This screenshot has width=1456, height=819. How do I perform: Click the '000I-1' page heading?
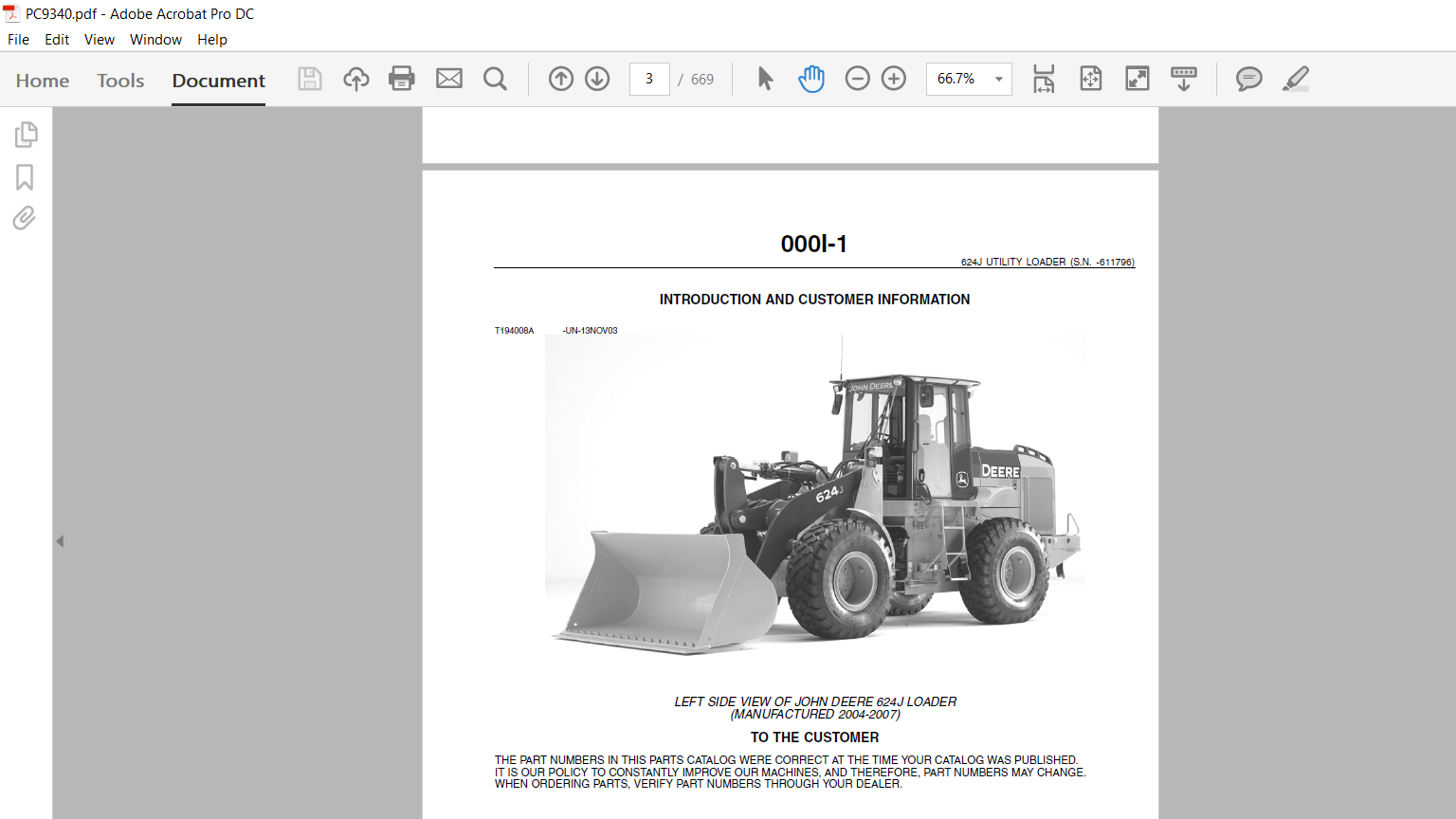(814, 245)
